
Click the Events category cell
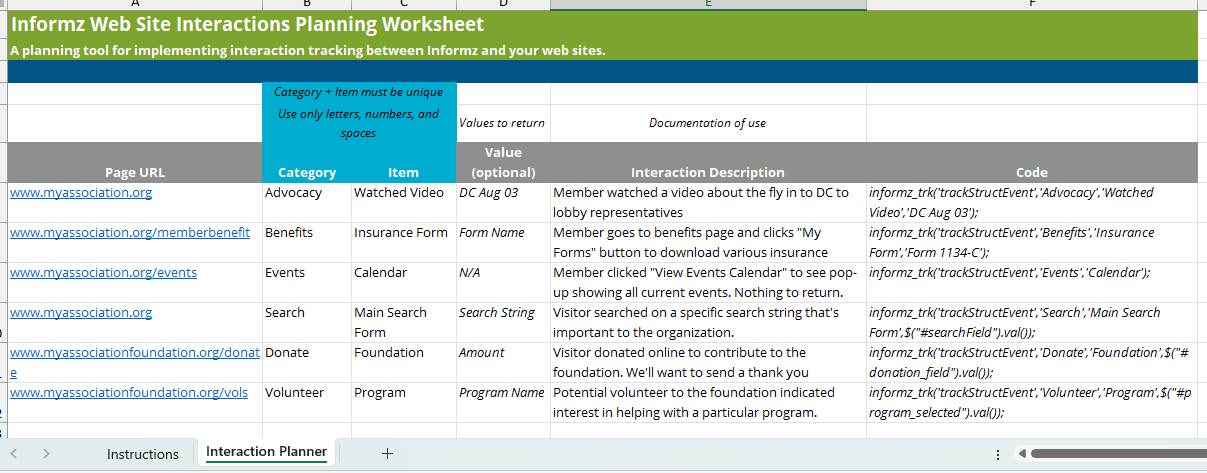tap(307, 282)
